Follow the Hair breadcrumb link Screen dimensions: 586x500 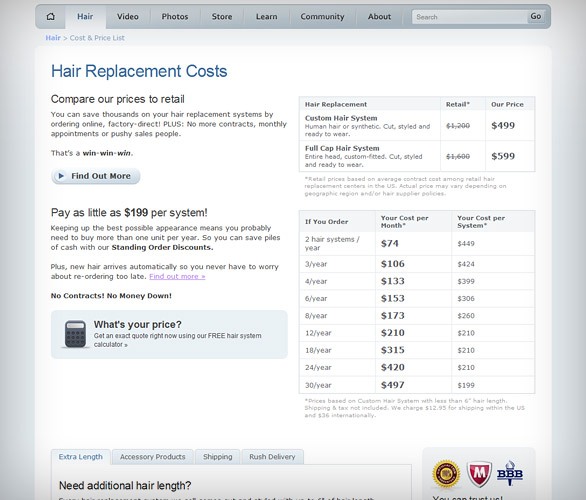[53, 38]
